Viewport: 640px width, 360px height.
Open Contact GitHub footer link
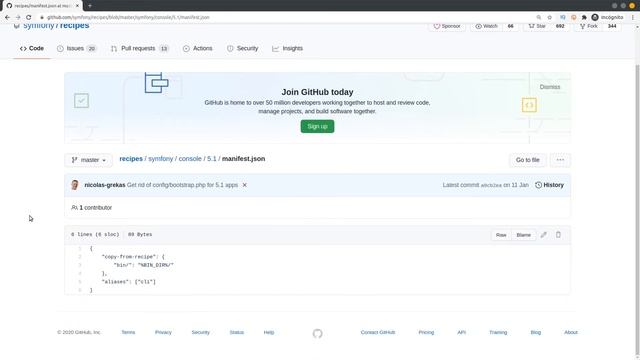pyautogui.click(x=378, y=332)
